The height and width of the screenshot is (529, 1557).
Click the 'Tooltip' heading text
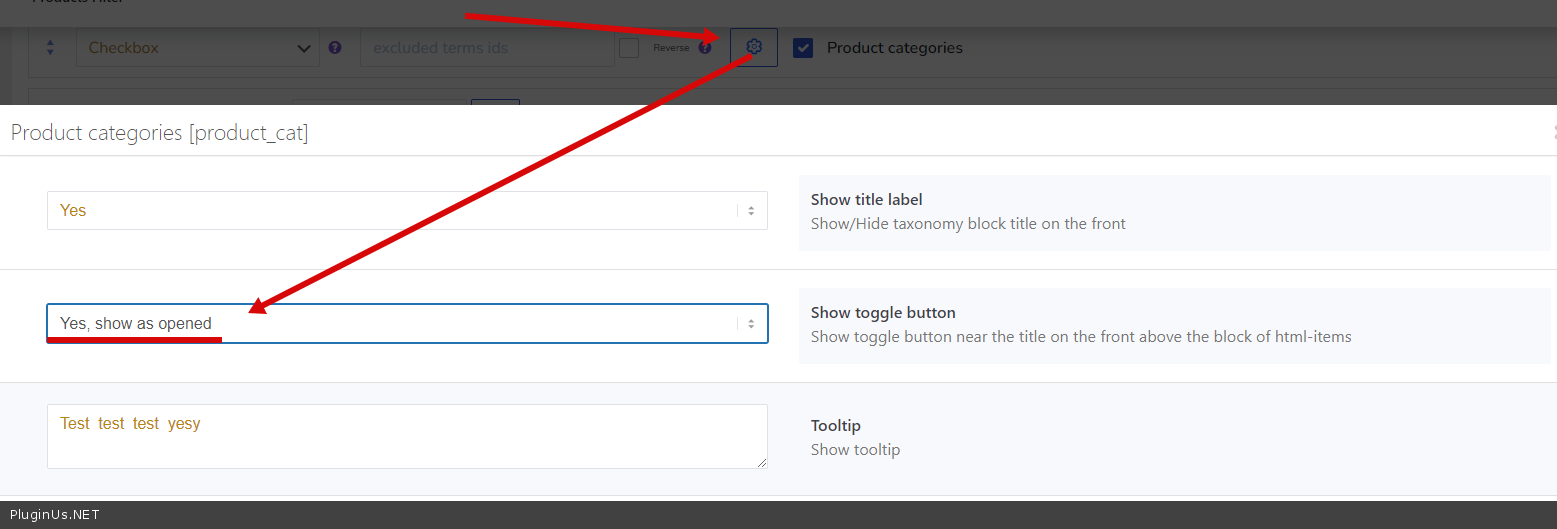pos(835,426)
